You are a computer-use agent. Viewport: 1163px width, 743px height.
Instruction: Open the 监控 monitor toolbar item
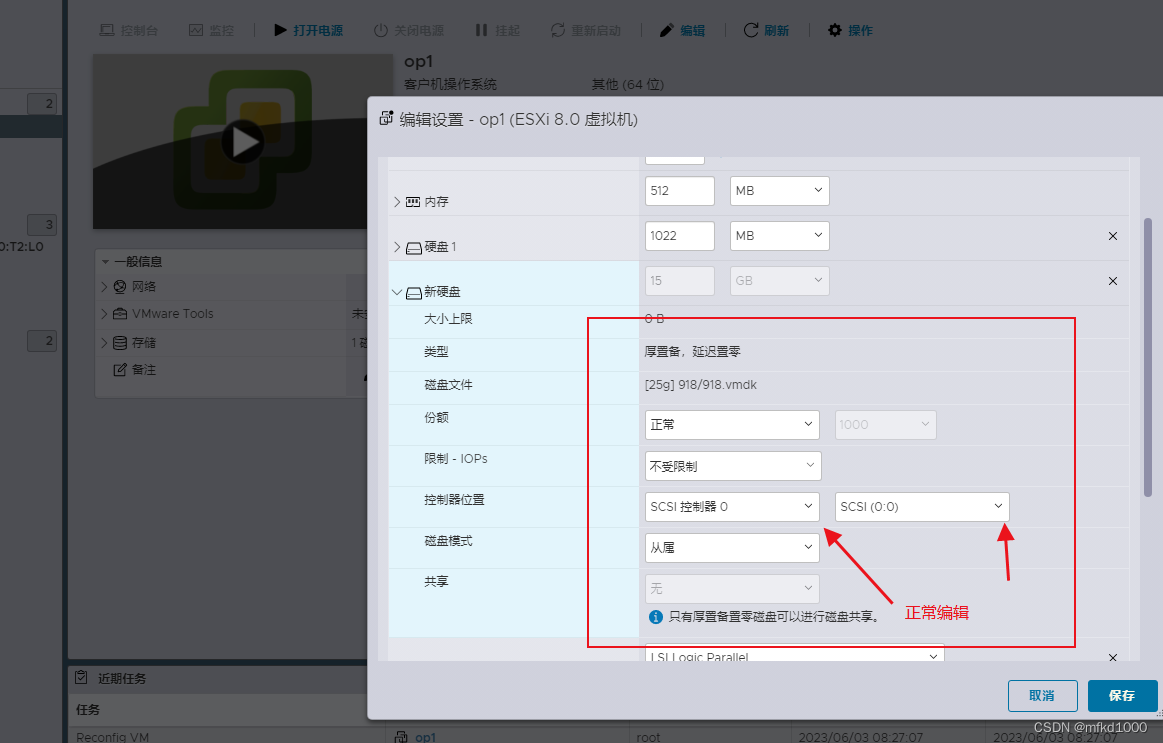click(x=211, y=30)
